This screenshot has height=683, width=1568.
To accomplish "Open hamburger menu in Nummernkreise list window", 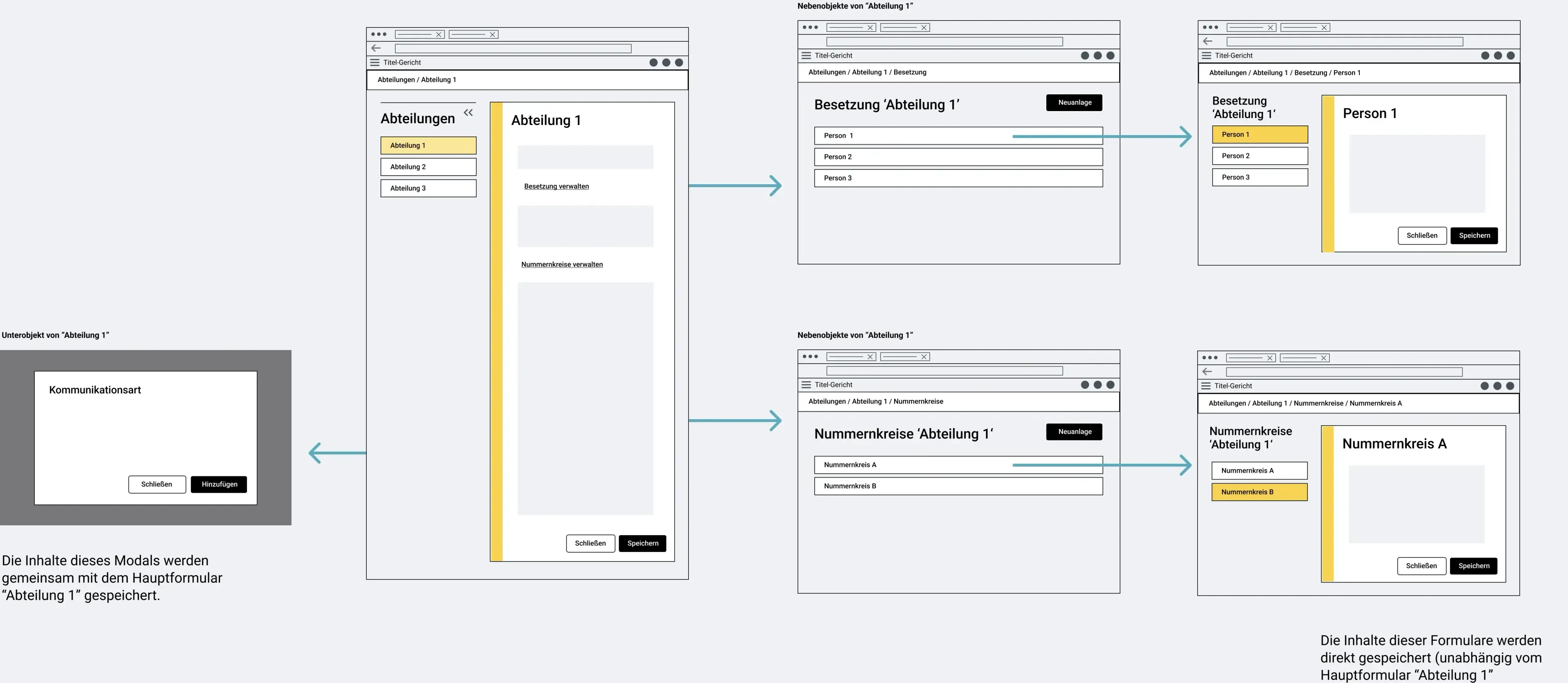I will click(806, 385).
